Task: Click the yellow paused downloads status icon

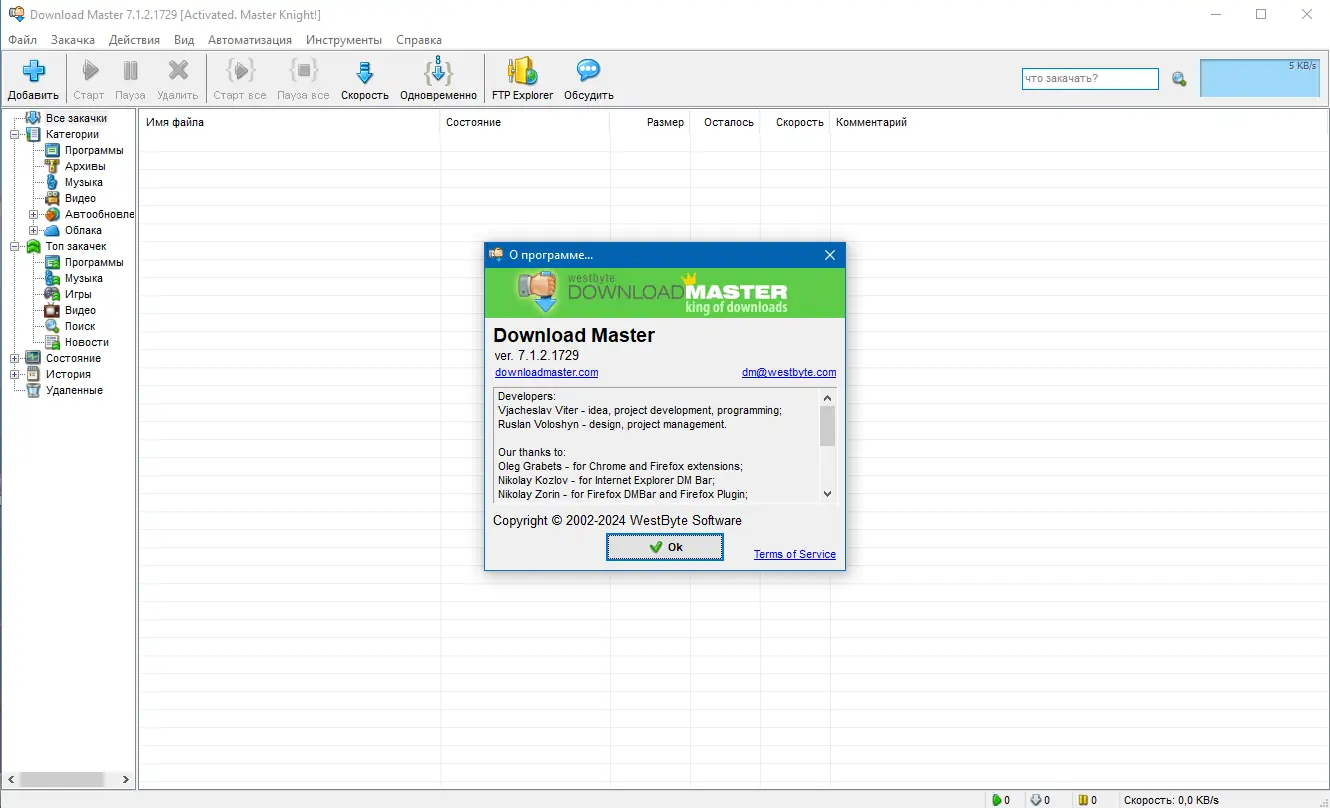Action: [x=1083, y=800]
